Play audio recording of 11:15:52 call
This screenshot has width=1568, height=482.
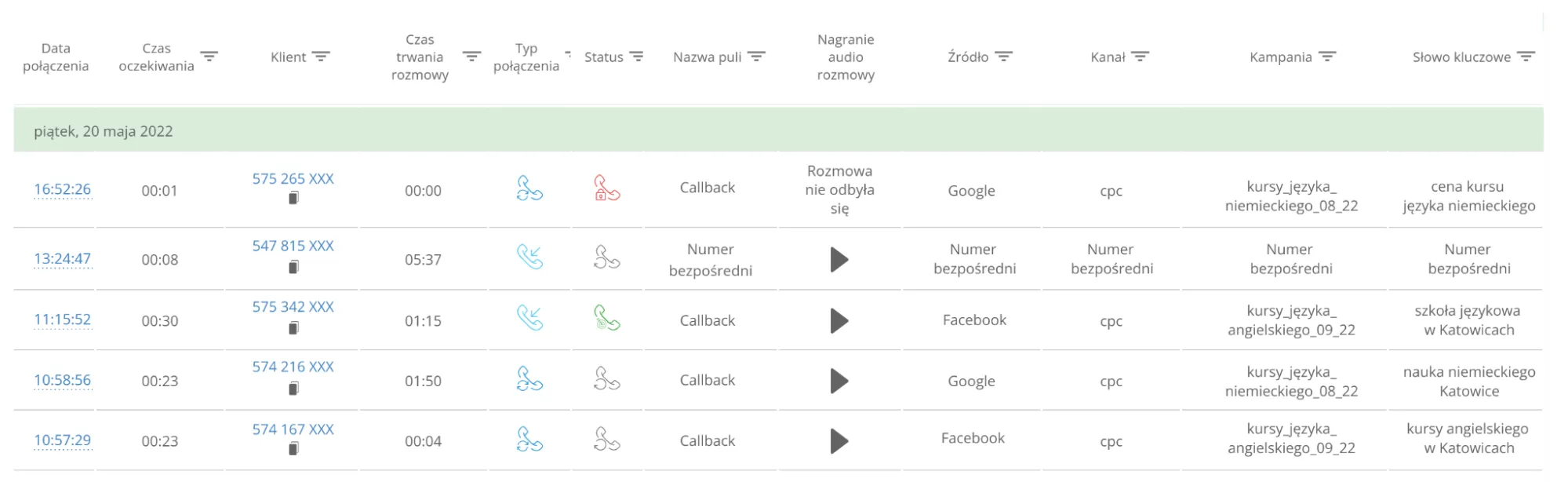[x=839, y=320]
